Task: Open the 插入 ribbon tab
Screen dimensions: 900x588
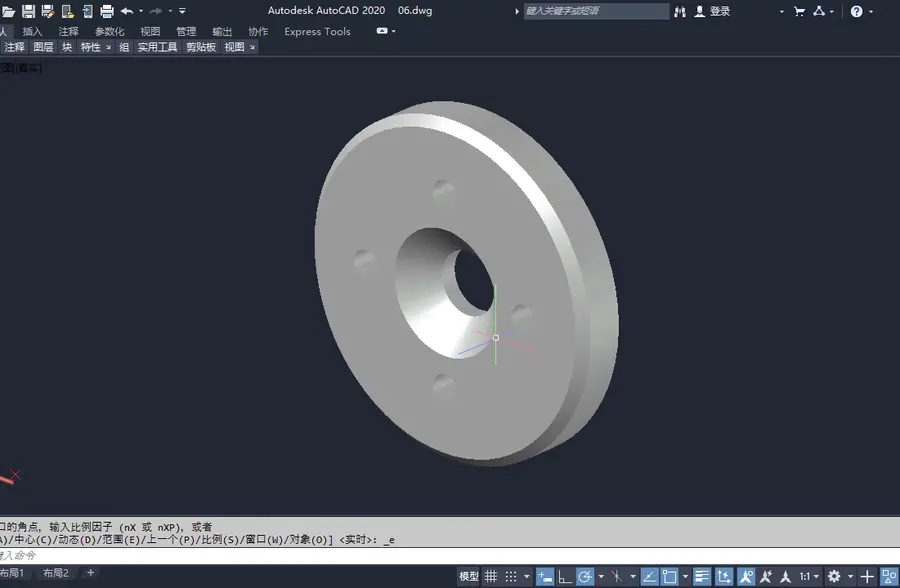Action: click(x=32, y=32)
